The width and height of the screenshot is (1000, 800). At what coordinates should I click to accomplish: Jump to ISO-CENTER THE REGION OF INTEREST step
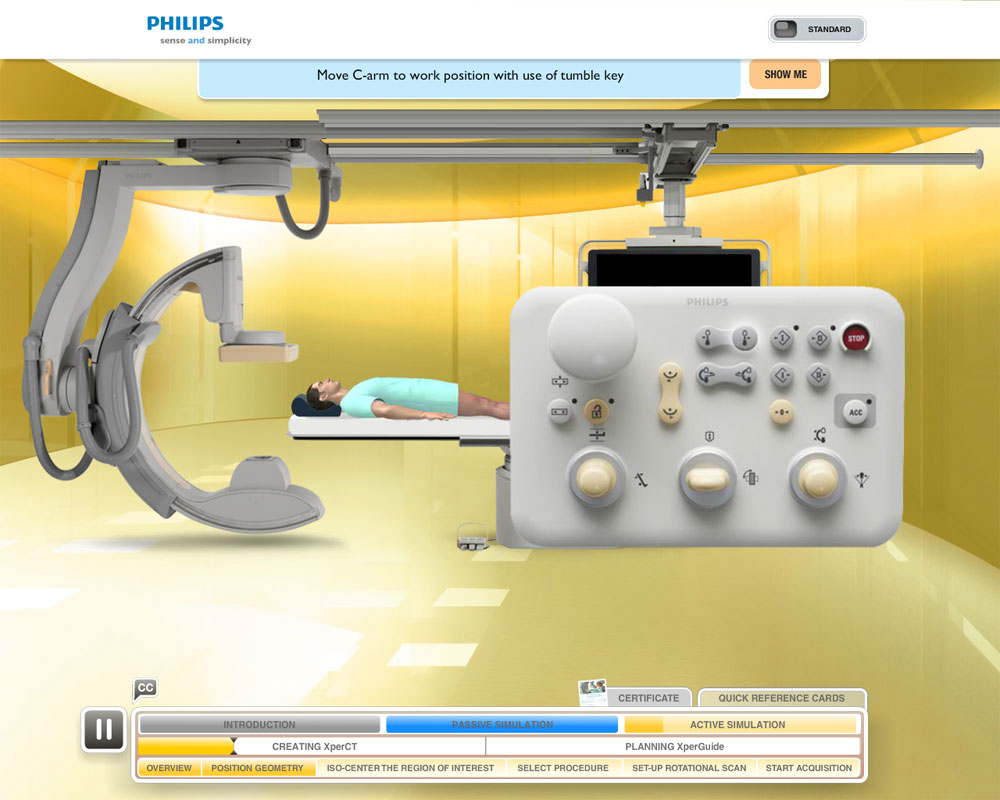[x=411, y=768]
